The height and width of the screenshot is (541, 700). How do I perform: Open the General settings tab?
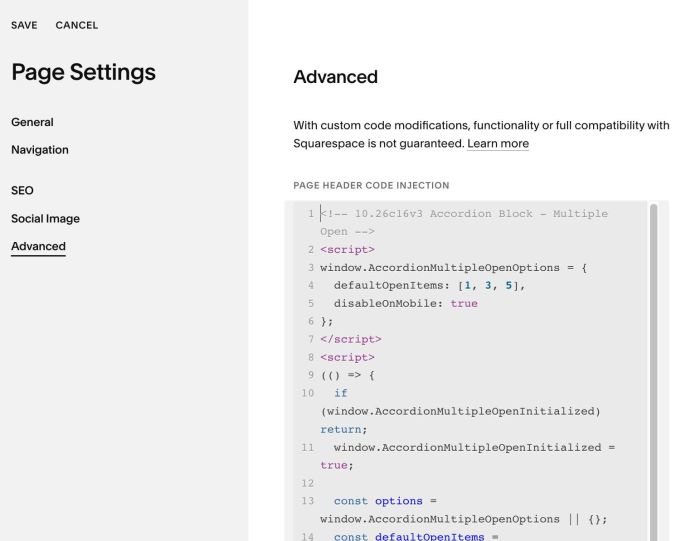pyautogui.click(x=32, y=122)
